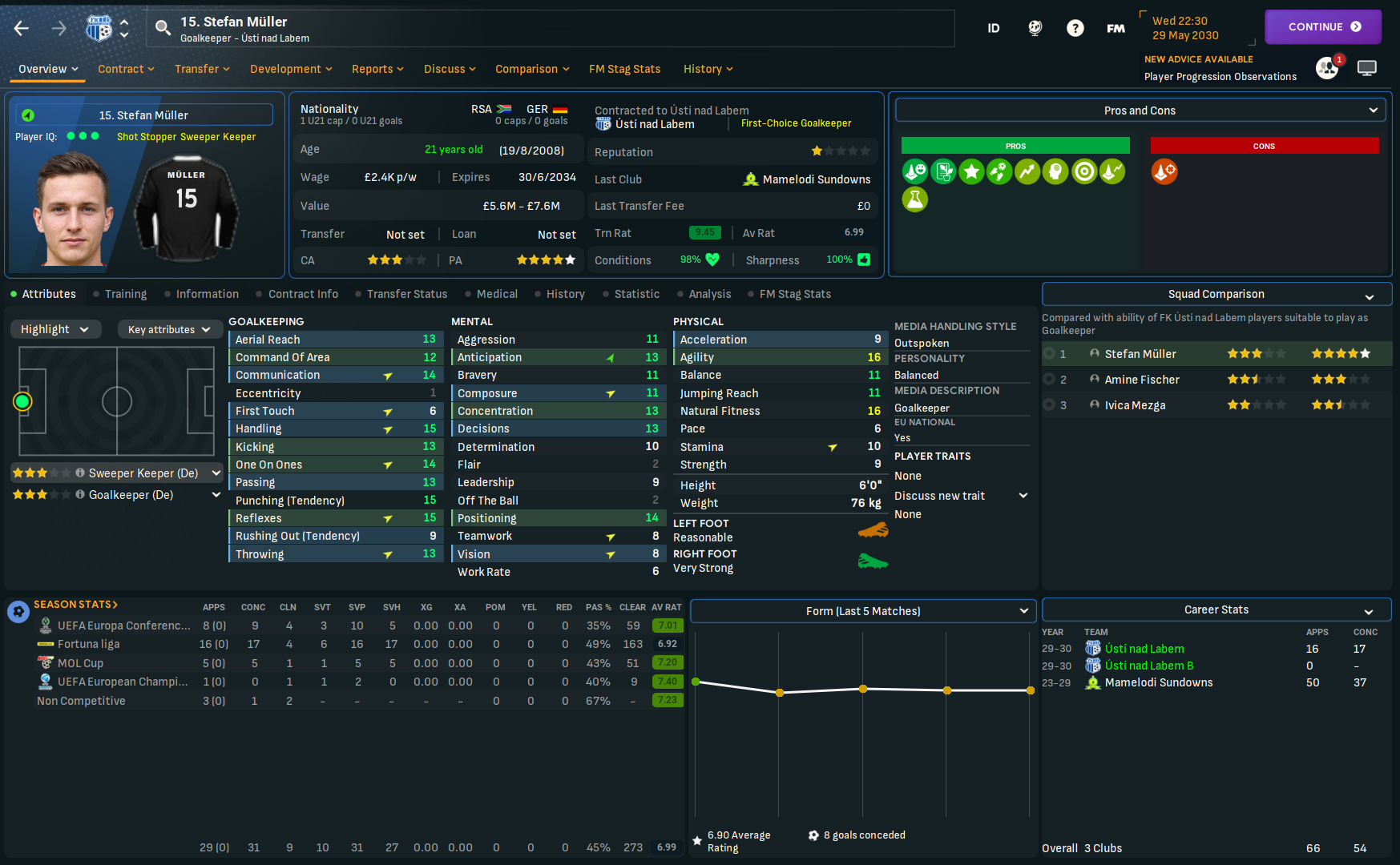This screenshot has height=865, width=1400.
Task: Click the green heart condition icon
Action: click(712, 259)
